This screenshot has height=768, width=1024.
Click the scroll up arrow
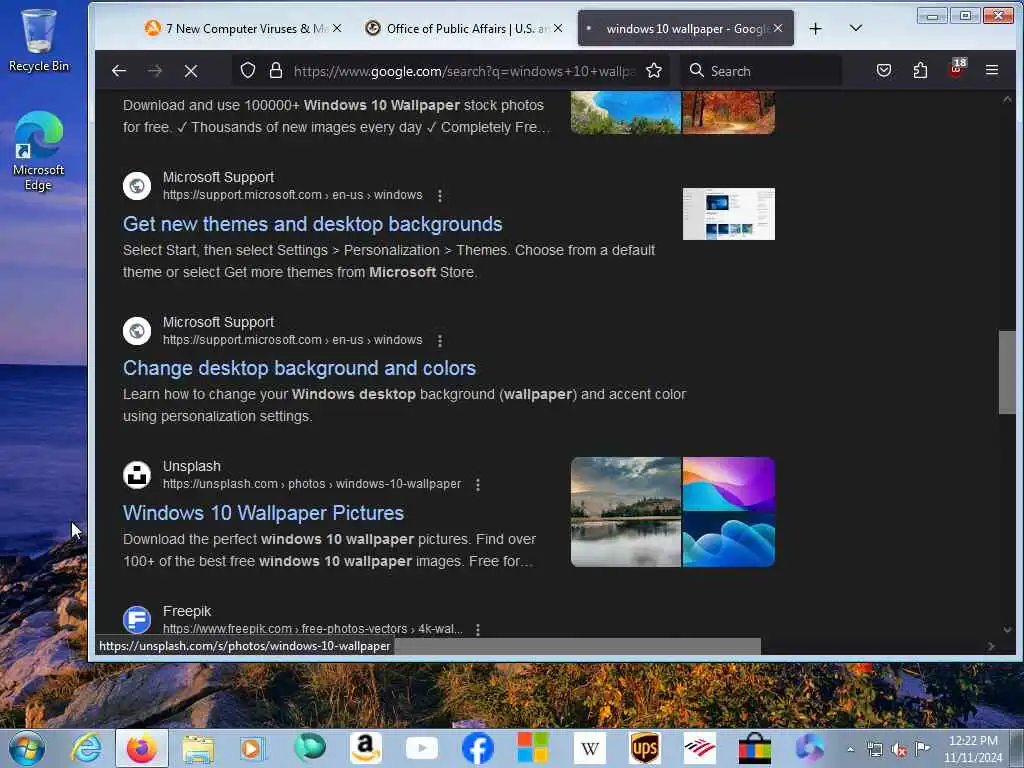[x=1007, y=99]
